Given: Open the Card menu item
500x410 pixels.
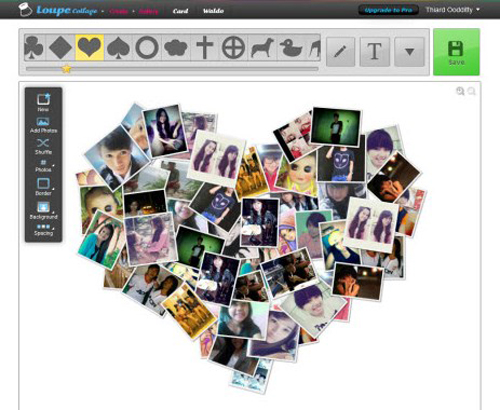Looking at the screenshot, I should pyautogui.click(x=180, y=11).
